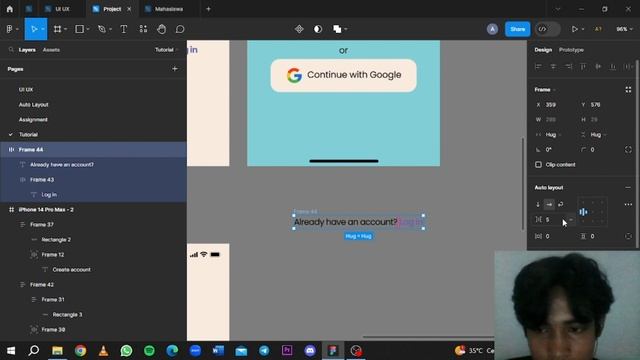The width and height of the screenshot is (640, 360).
Task: Click Continue with Google button
Action: point(344,75)
